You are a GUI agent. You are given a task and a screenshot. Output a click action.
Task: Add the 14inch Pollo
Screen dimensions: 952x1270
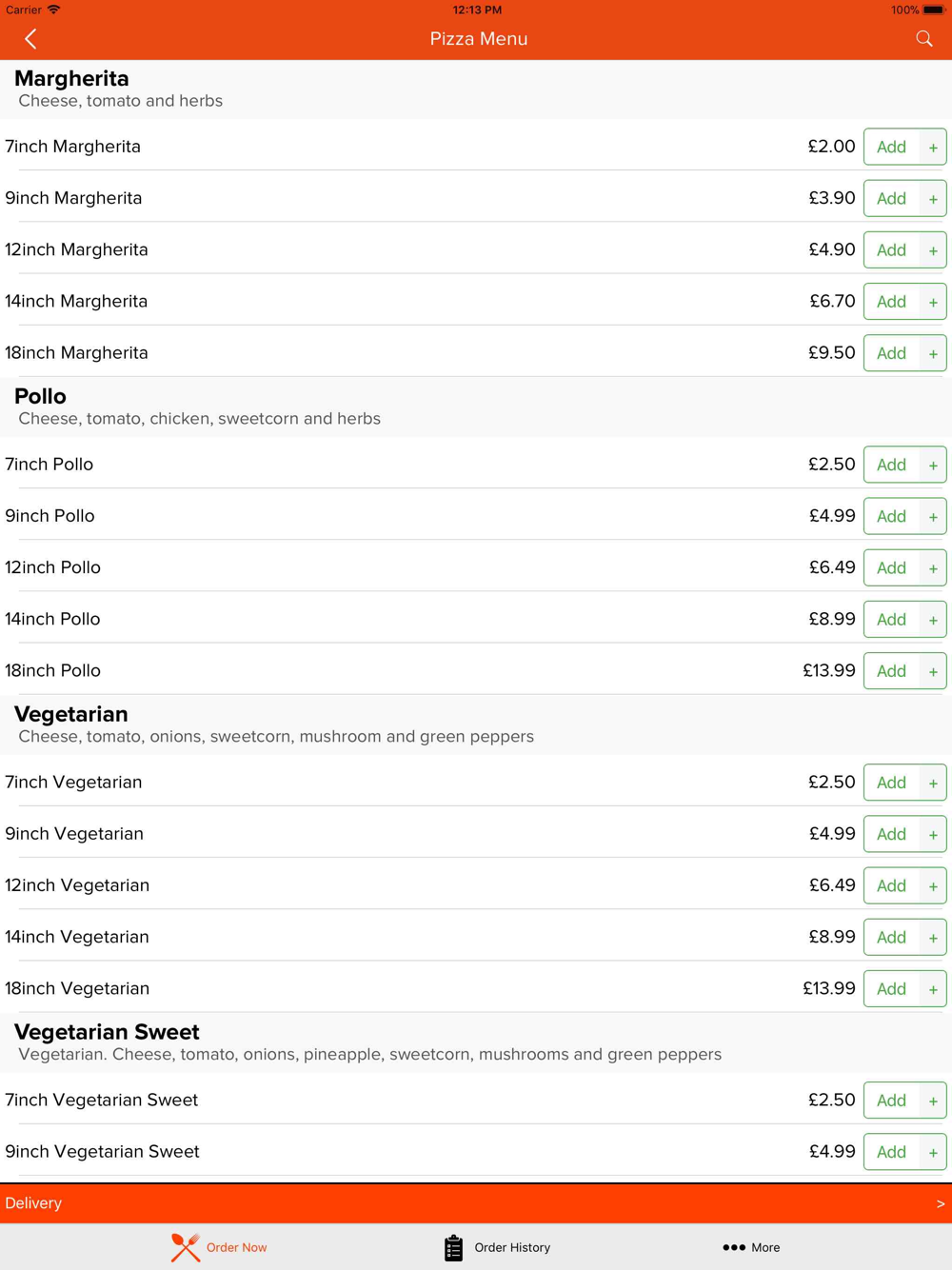pos(892,620)
